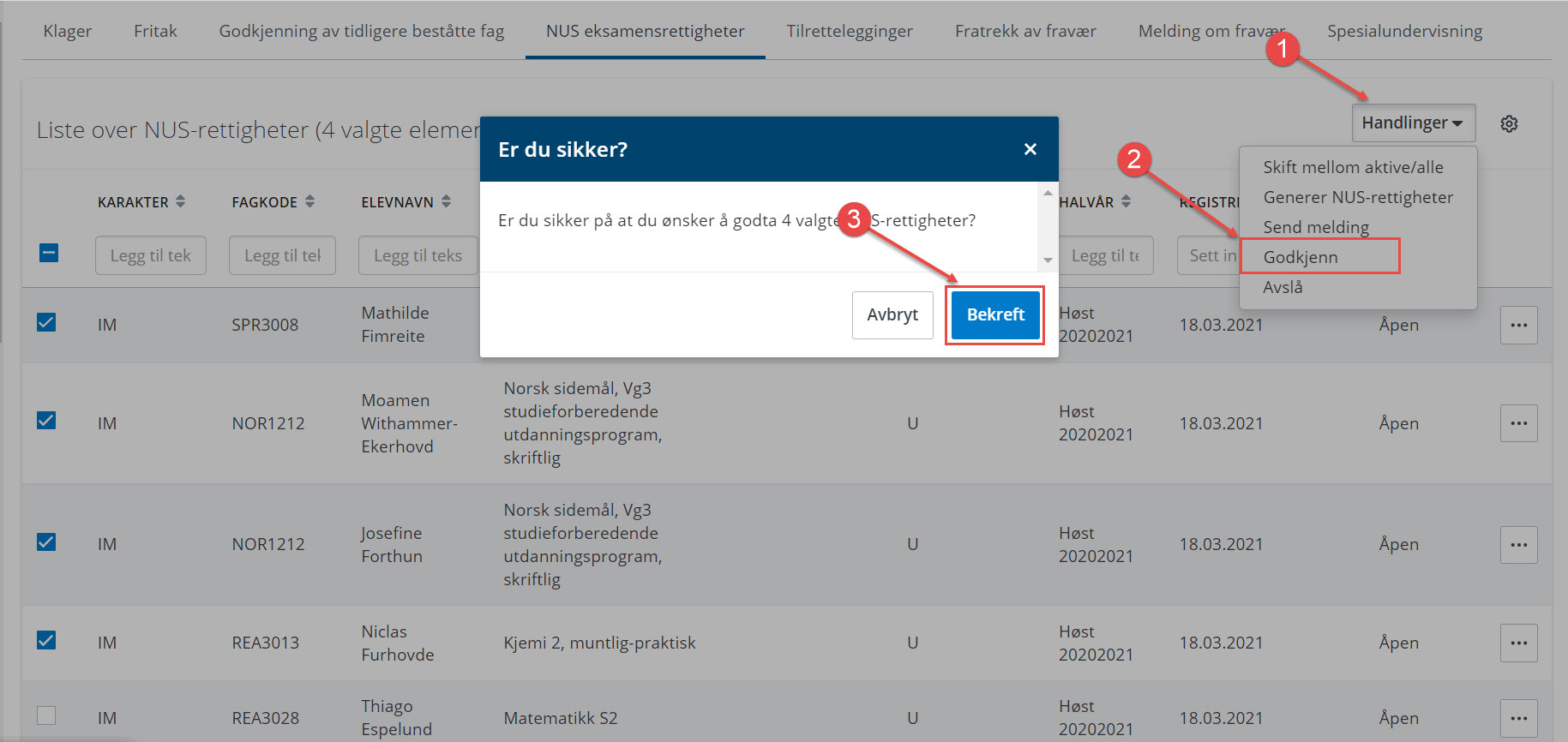Open the Fratrekk av fravær tab
The width and height of the screenshot is (1568, 742).
click(x=1025, y=32)
